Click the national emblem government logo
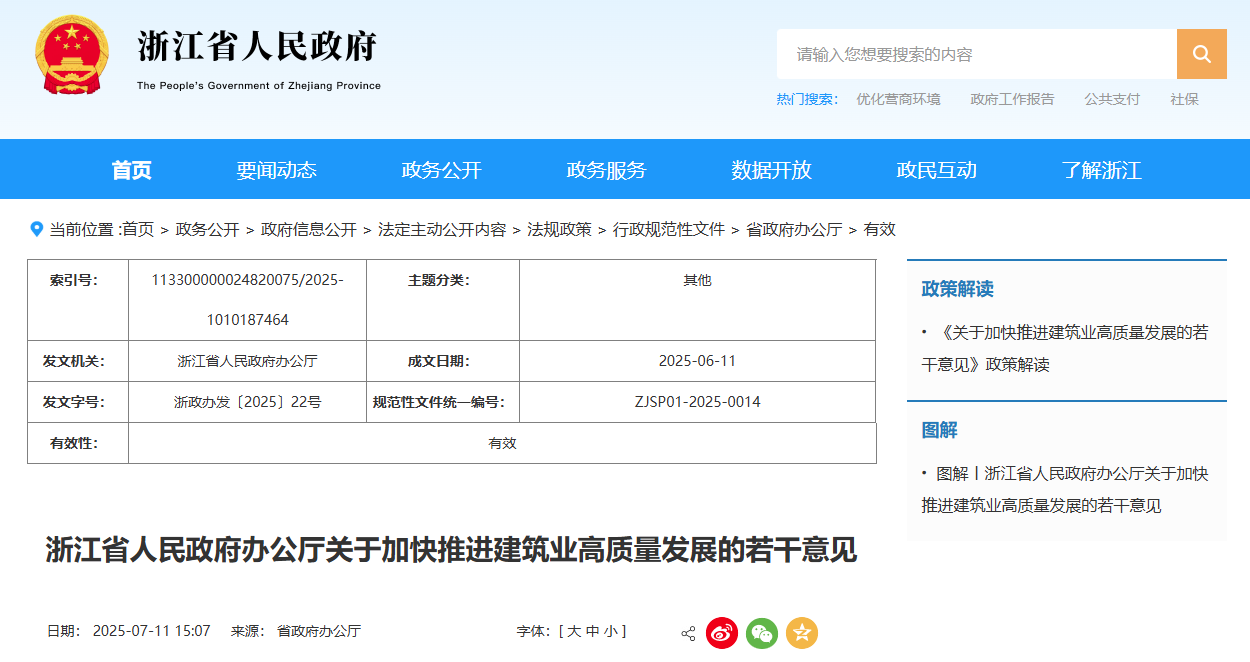 70,54
